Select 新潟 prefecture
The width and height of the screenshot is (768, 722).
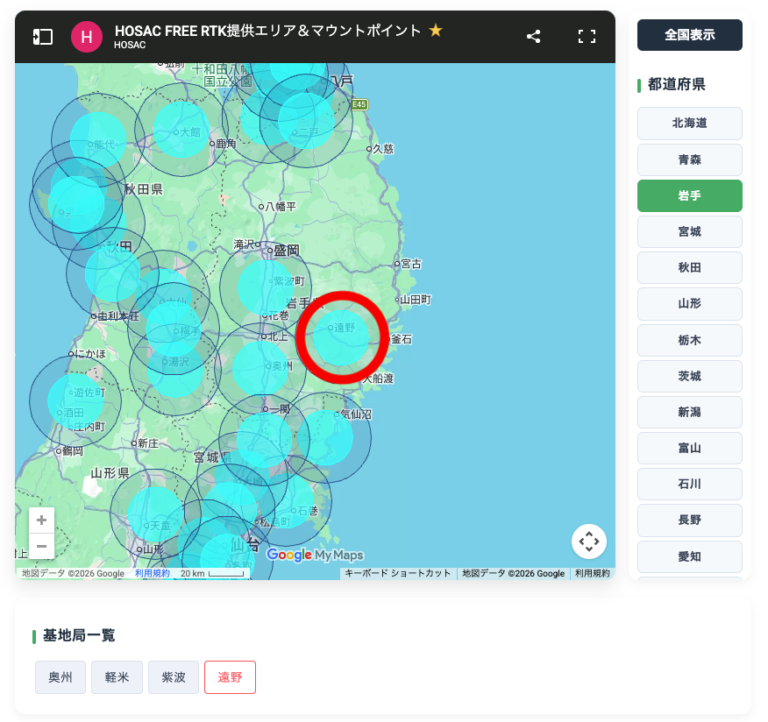[x=690, y=412]
